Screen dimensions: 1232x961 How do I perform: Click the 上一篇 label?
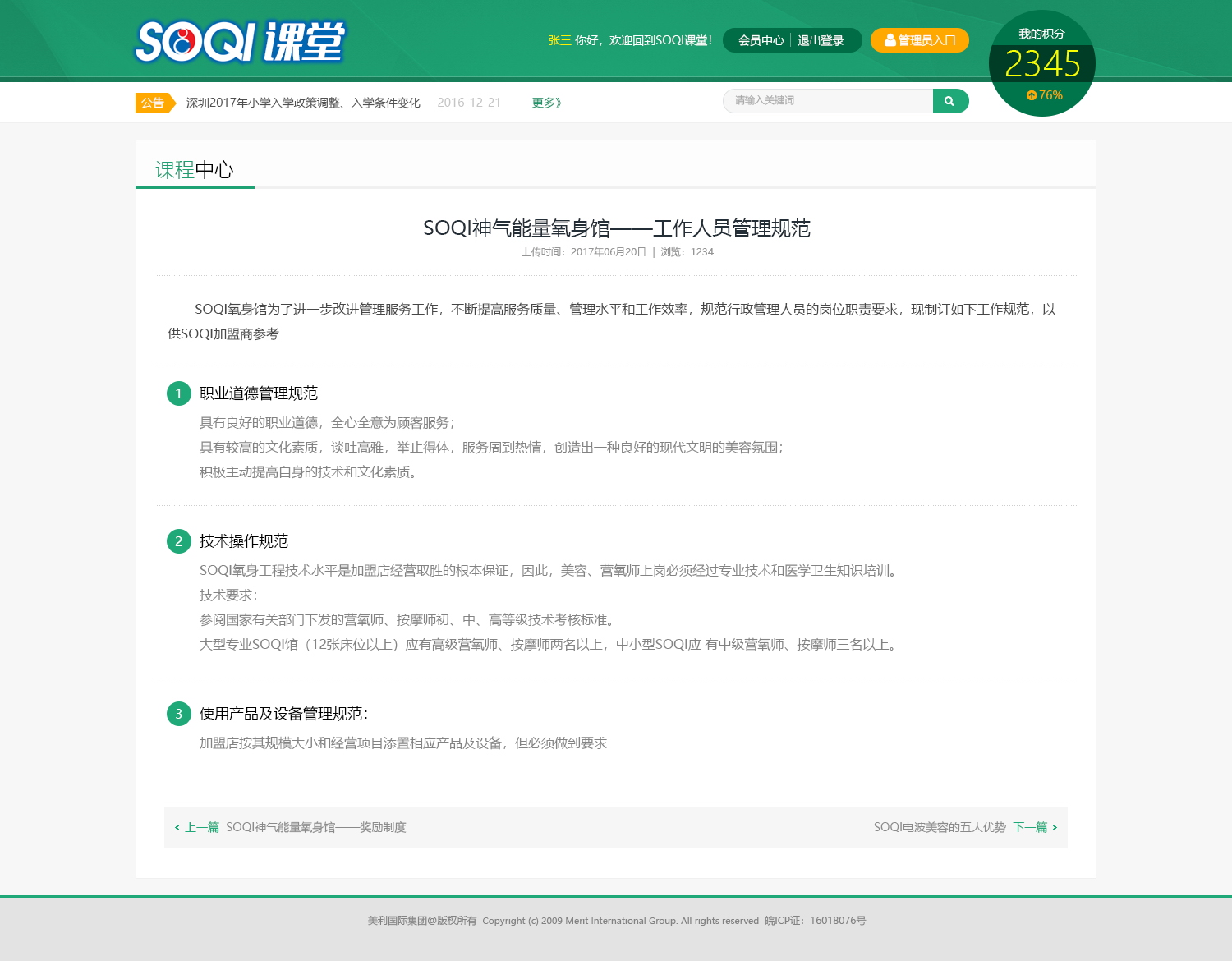coord(202,827)
